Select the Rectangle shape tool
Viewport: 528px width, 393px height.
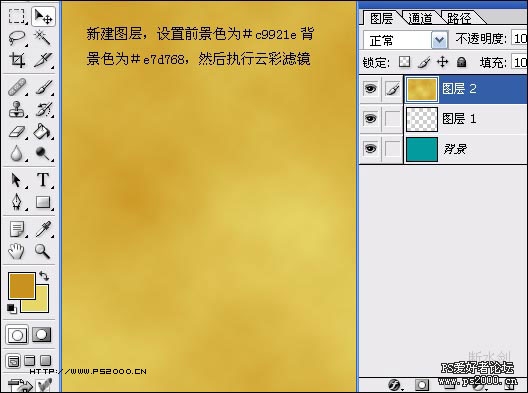43,202
